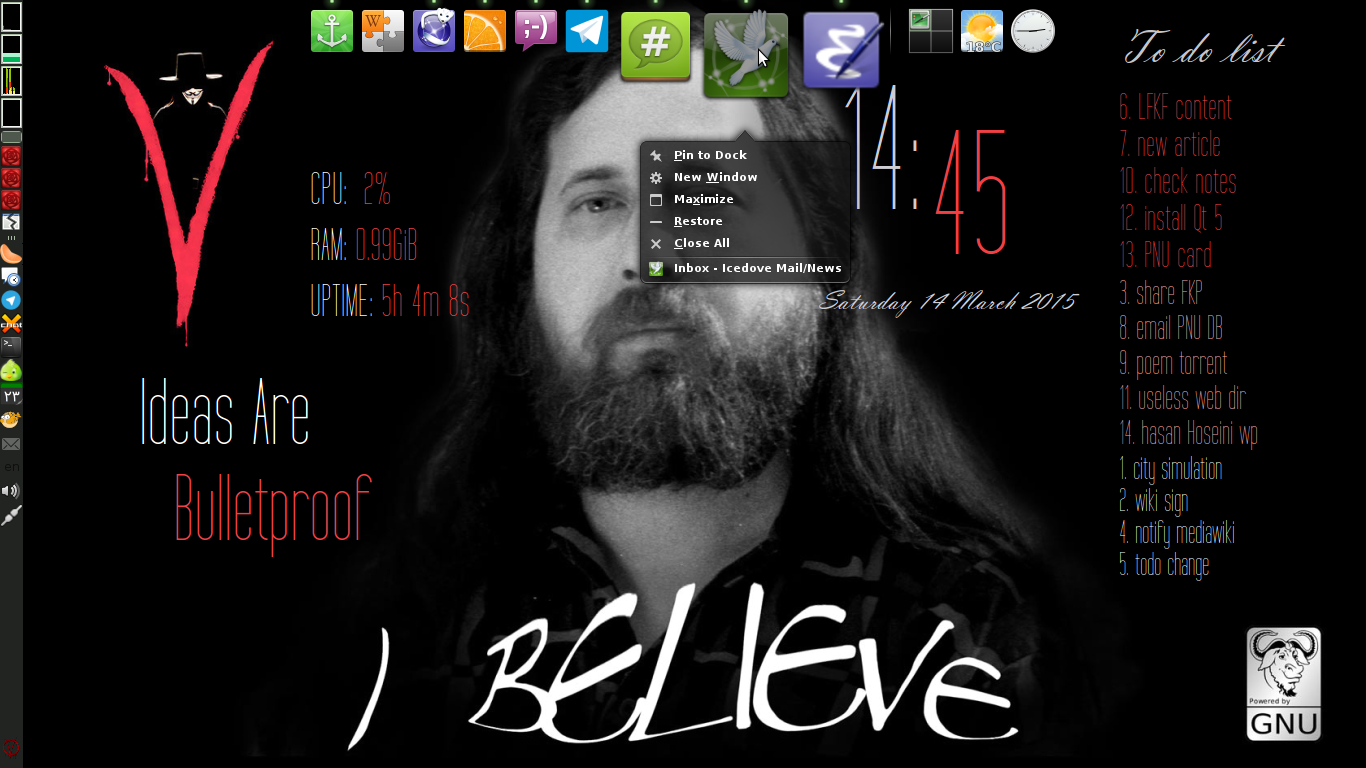This screenshot has width=1366, height=768.
Task: Click the pufferfish tray icon
Action: click(11, 420)
